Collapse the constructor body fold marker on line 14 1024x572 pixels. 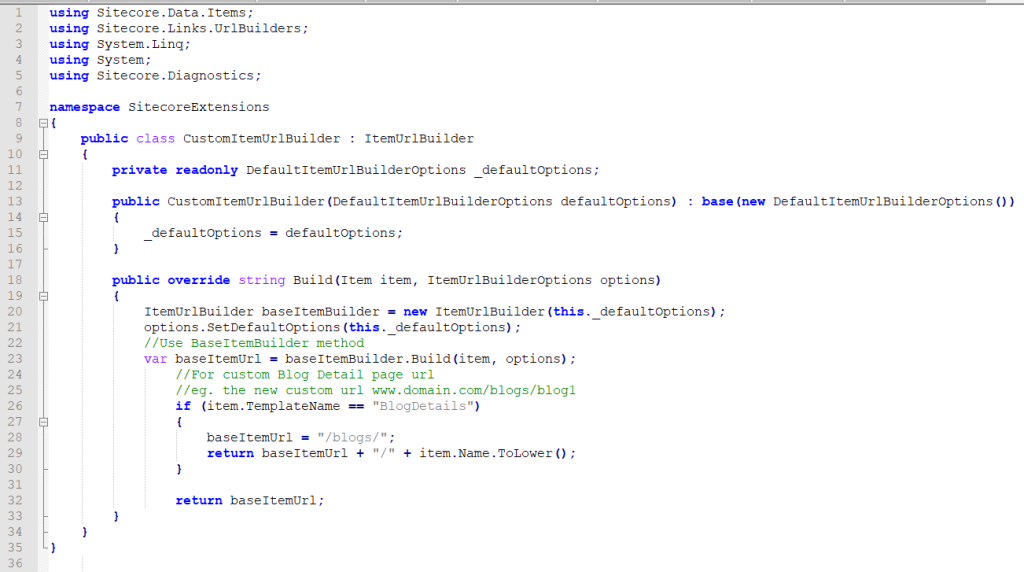point(43,217)
